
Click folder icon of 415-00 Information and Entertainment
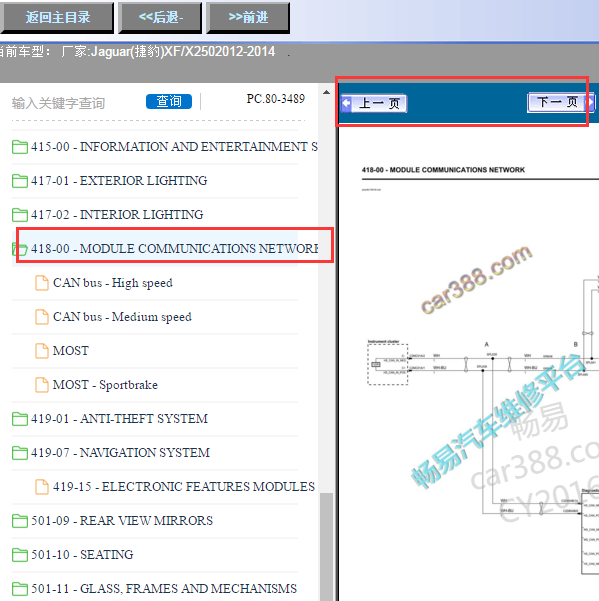click(x=20, y=147)
